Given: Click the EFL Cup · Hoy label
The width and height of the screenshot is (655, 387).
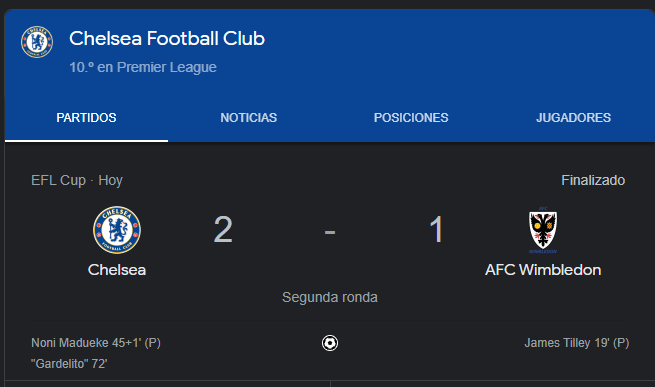Looking at the screenshot, I should [77, 181].
